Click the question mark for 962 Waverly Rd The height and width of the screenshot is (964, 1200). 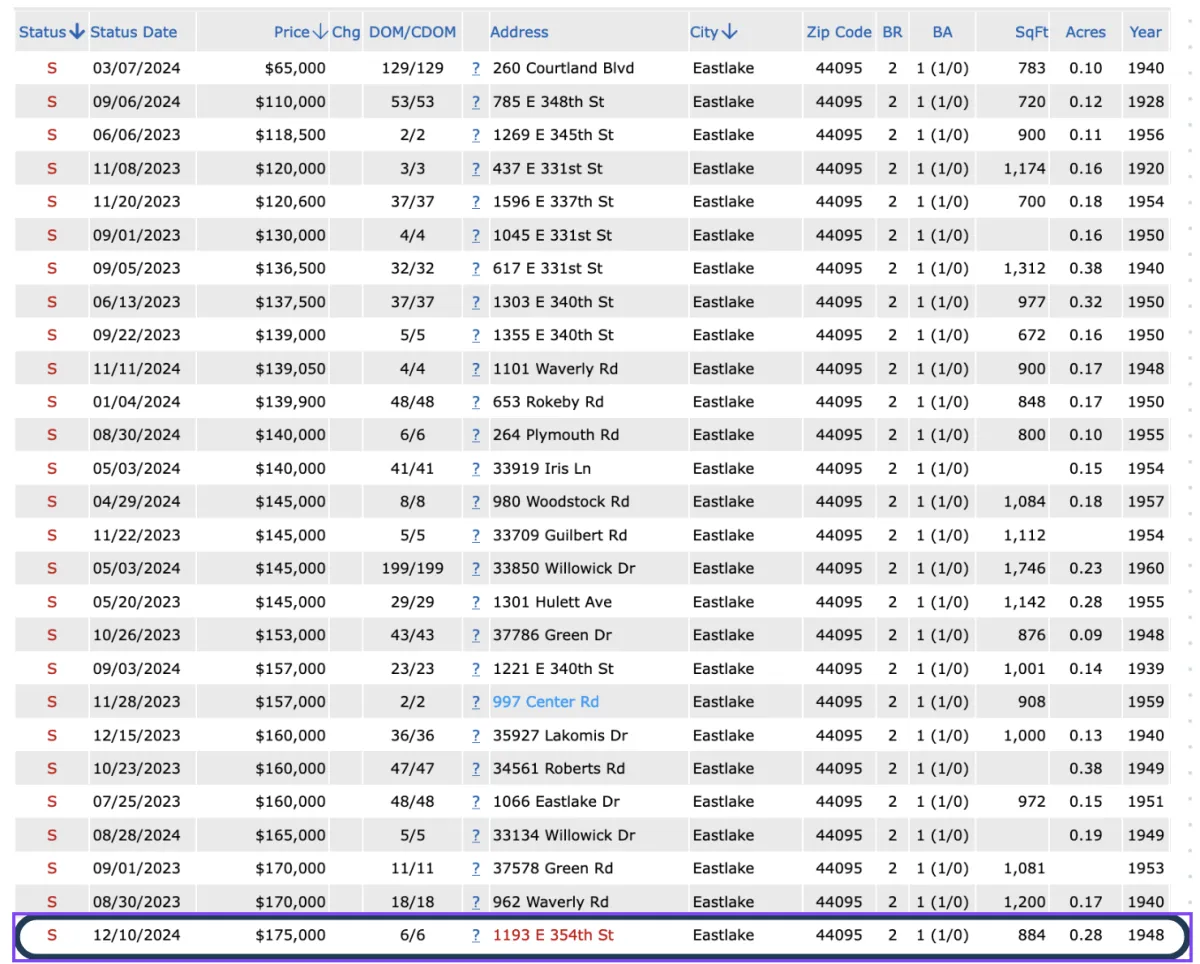click(476, 902)
